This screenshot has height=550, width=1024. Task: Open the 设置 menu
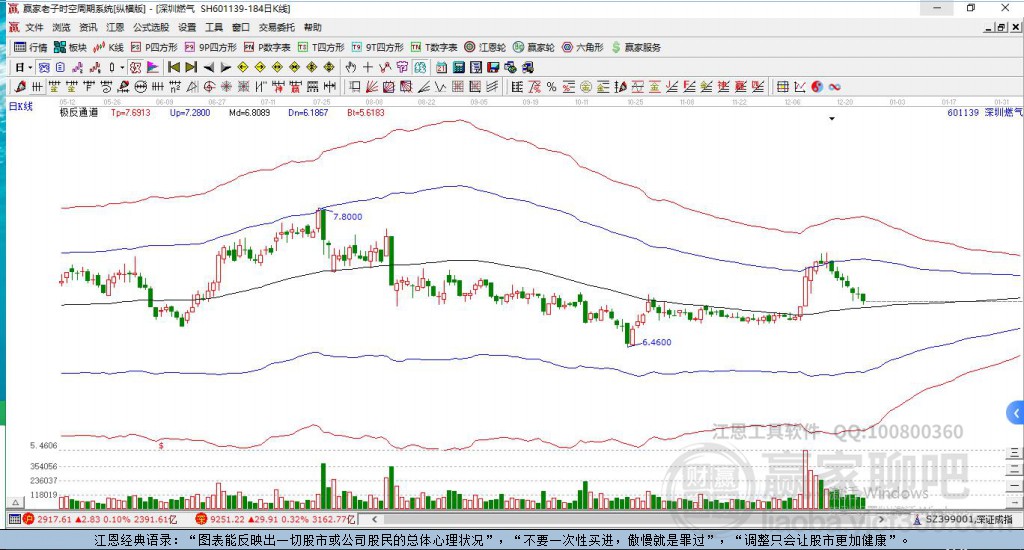coord(187,27)
